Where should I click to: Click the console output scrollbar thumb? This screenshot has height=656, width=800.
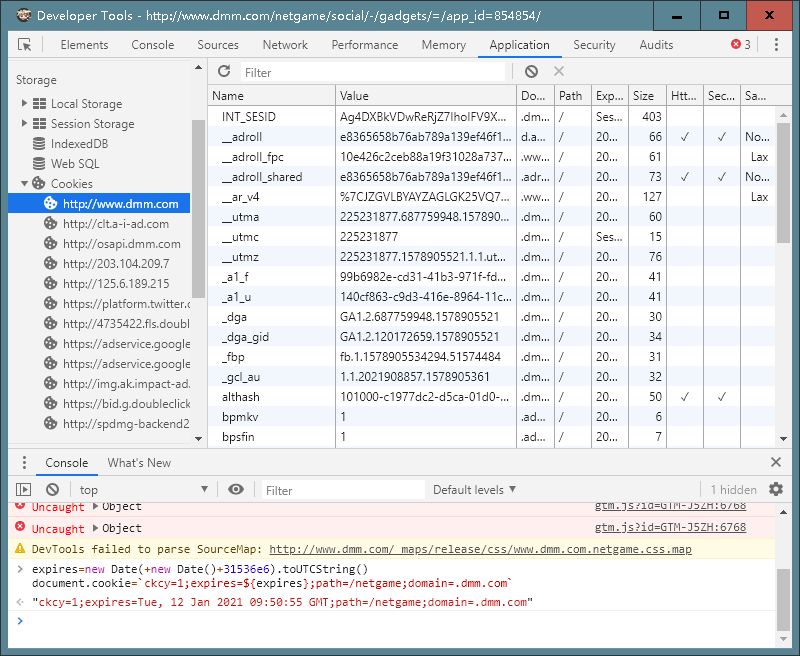coord(783,600)
